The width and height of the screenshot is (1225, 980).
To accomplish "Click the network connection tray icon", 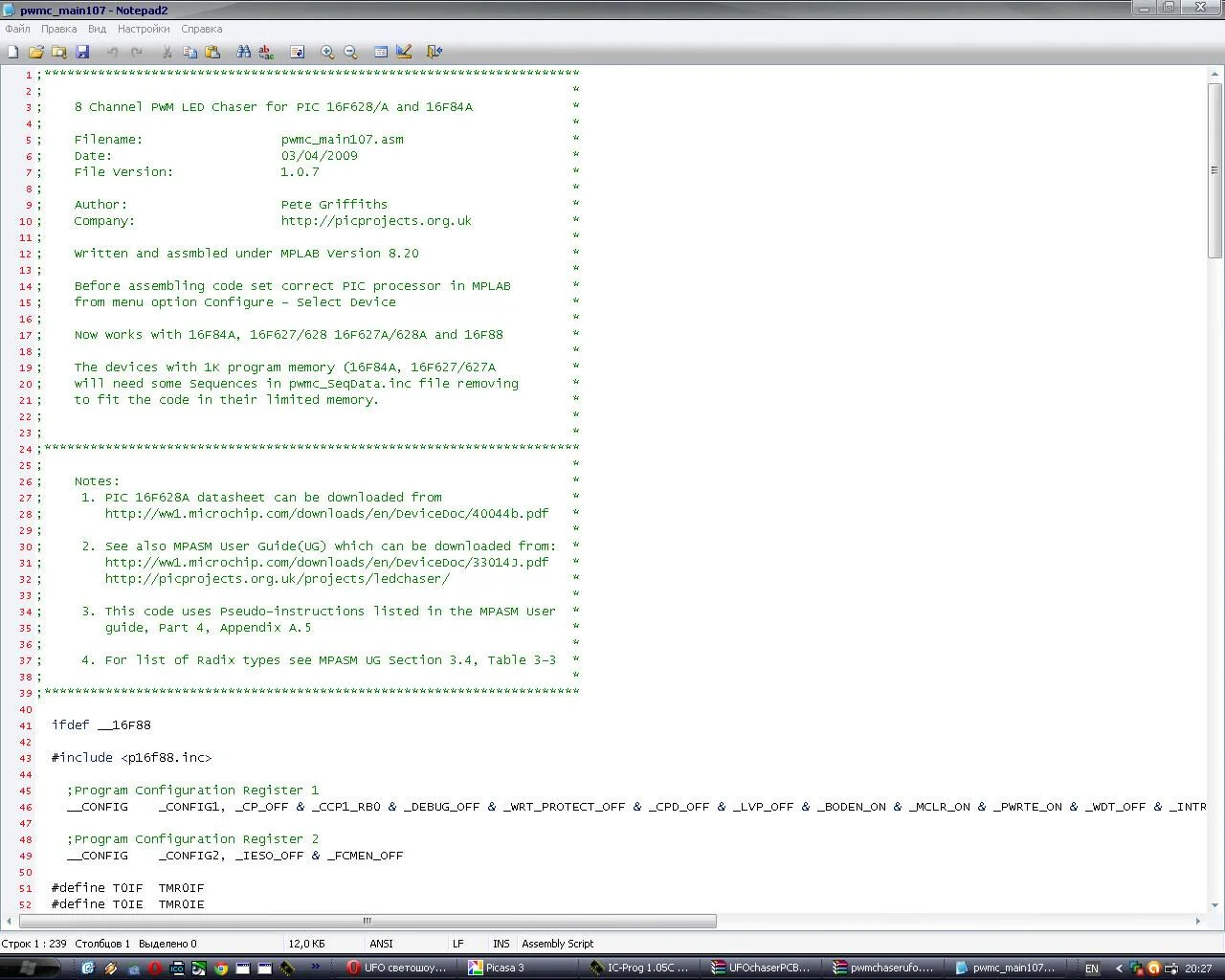I will point(1136,969).
